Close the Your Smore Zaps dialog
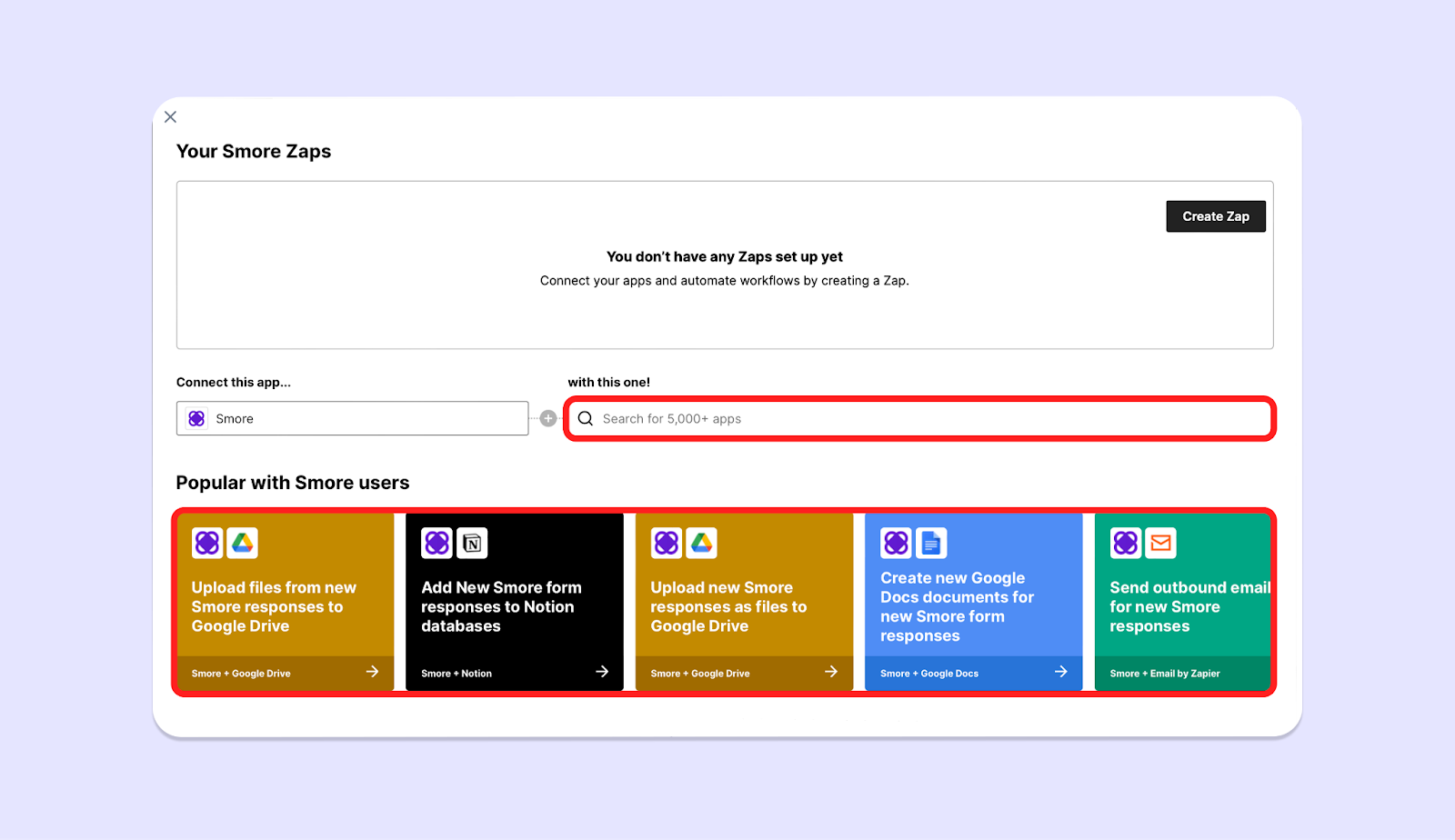 (x=170, y=116)
